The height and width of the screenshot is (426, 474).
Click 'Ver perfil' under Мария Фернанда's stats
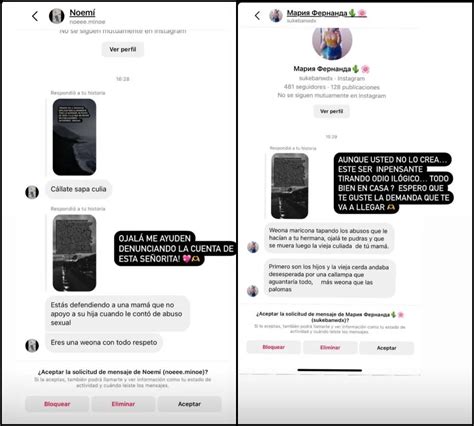point(331,111)
